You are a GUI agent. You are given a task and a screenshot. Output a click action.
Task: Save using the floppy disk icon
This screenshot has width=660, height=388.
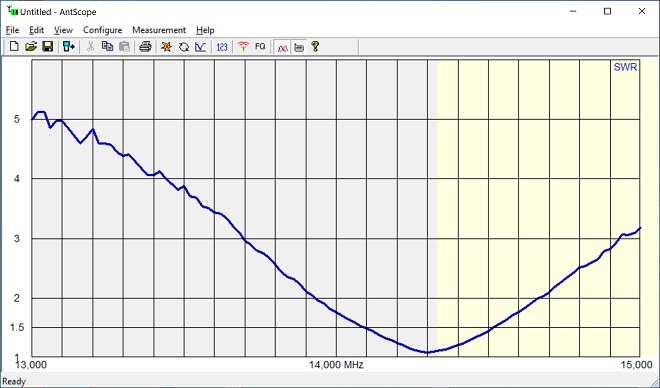tap(48, 47)
